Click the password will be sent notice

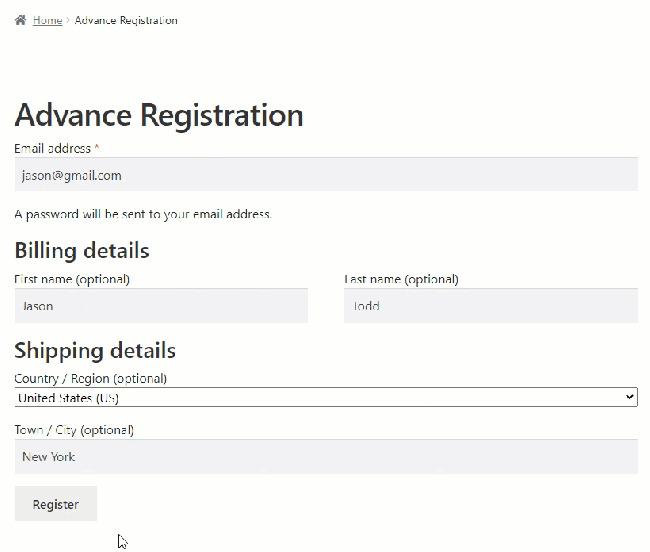coord(143,214)
